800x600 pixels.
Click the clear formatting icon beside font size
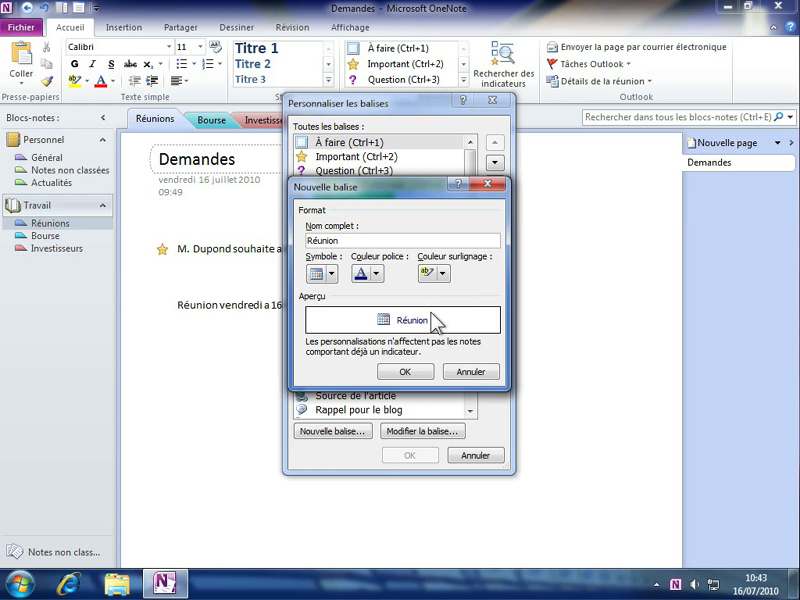[216, 47]
